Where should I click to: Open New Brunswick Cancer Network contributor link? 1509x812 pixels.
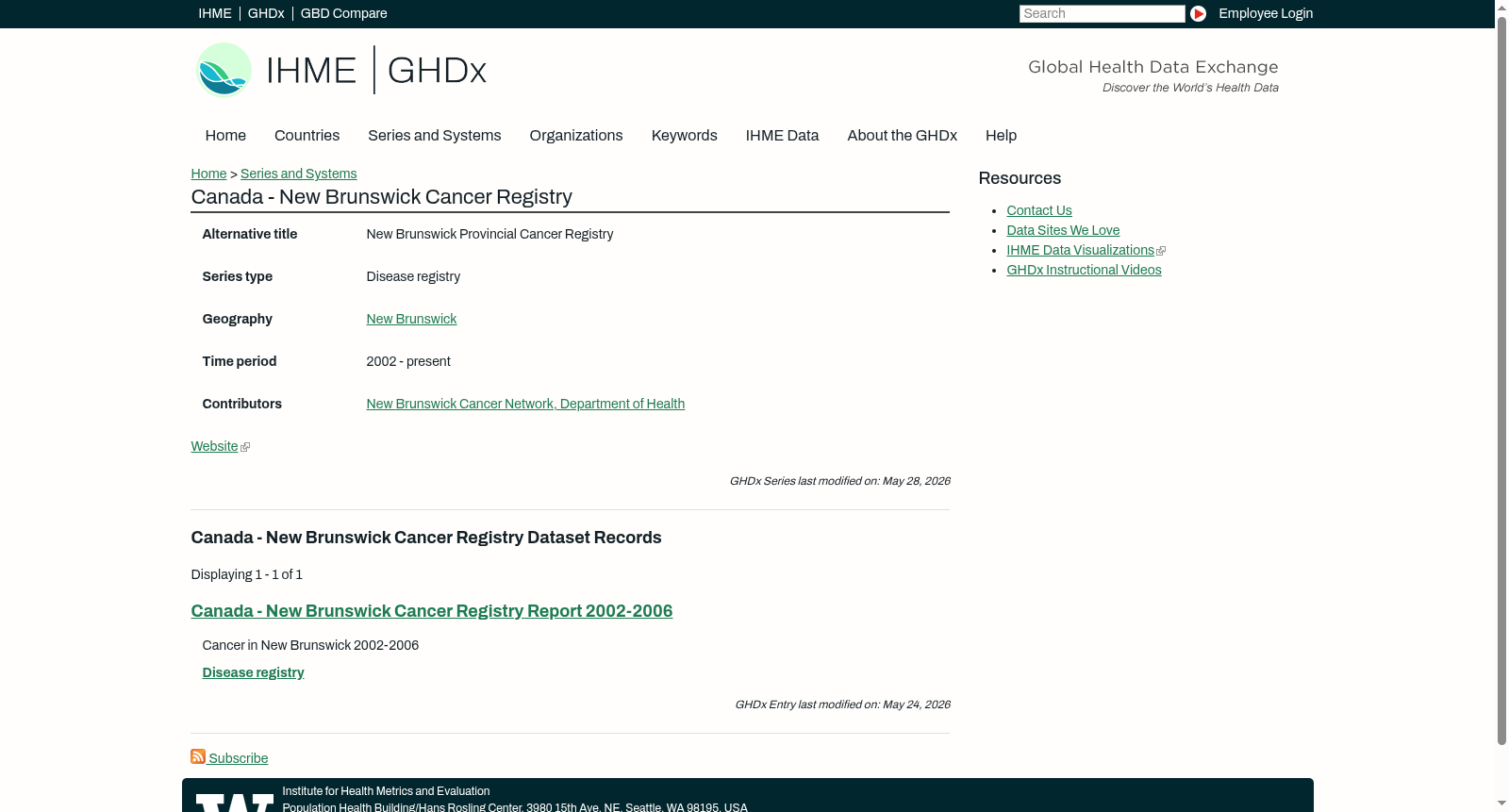(x=525, y=404)
